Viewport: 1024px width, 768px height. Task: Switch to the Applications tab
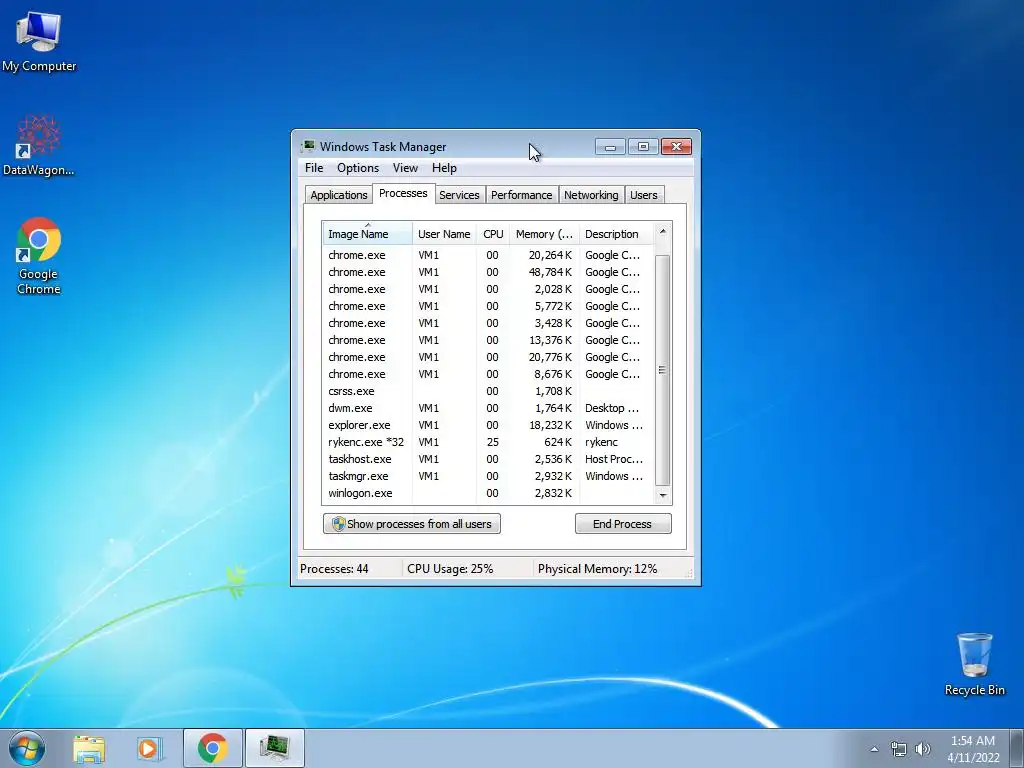click(x=338, y=195)
